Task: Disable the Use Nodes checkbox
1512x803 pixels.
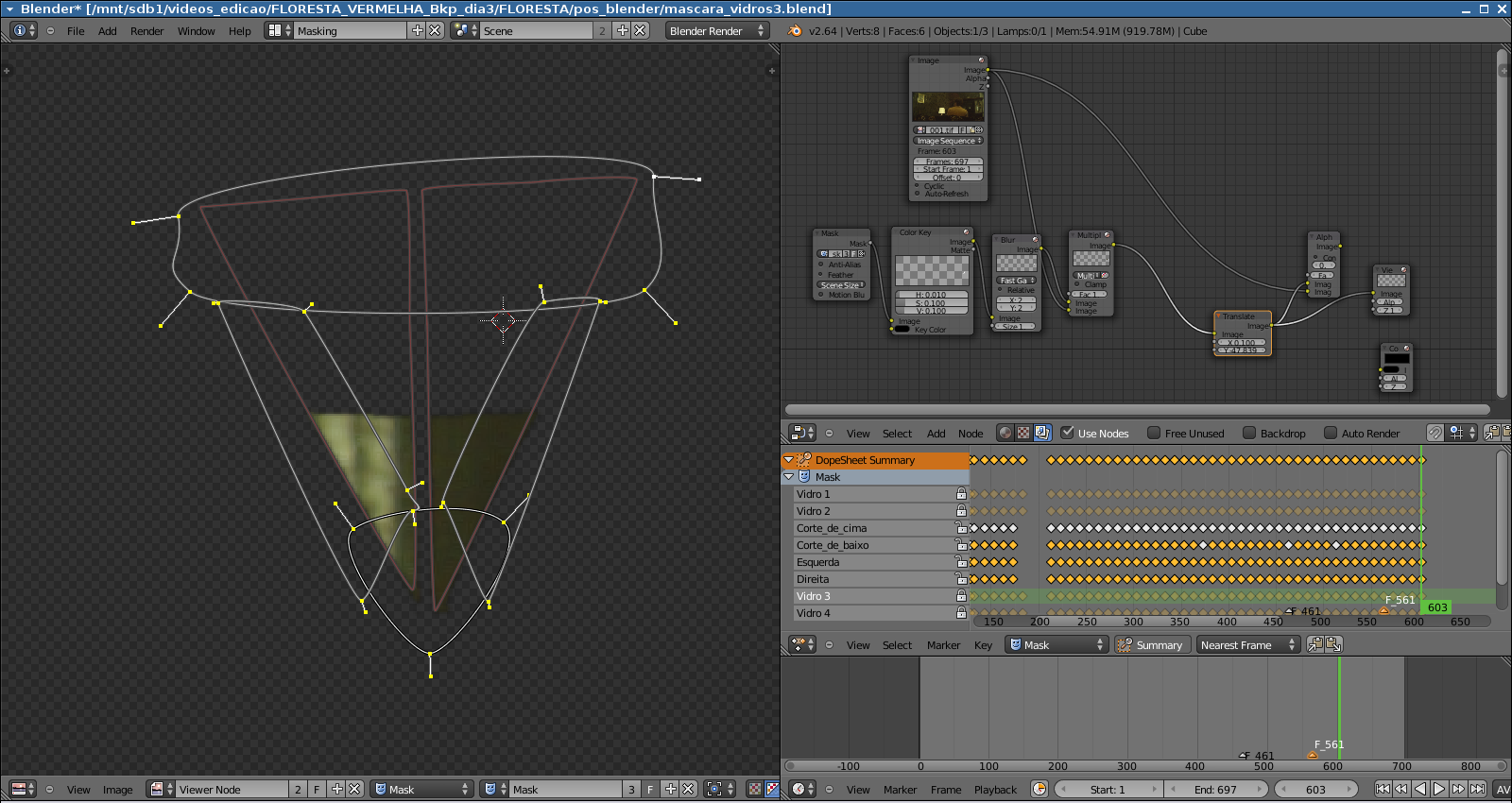Action: coord(1068,433)
